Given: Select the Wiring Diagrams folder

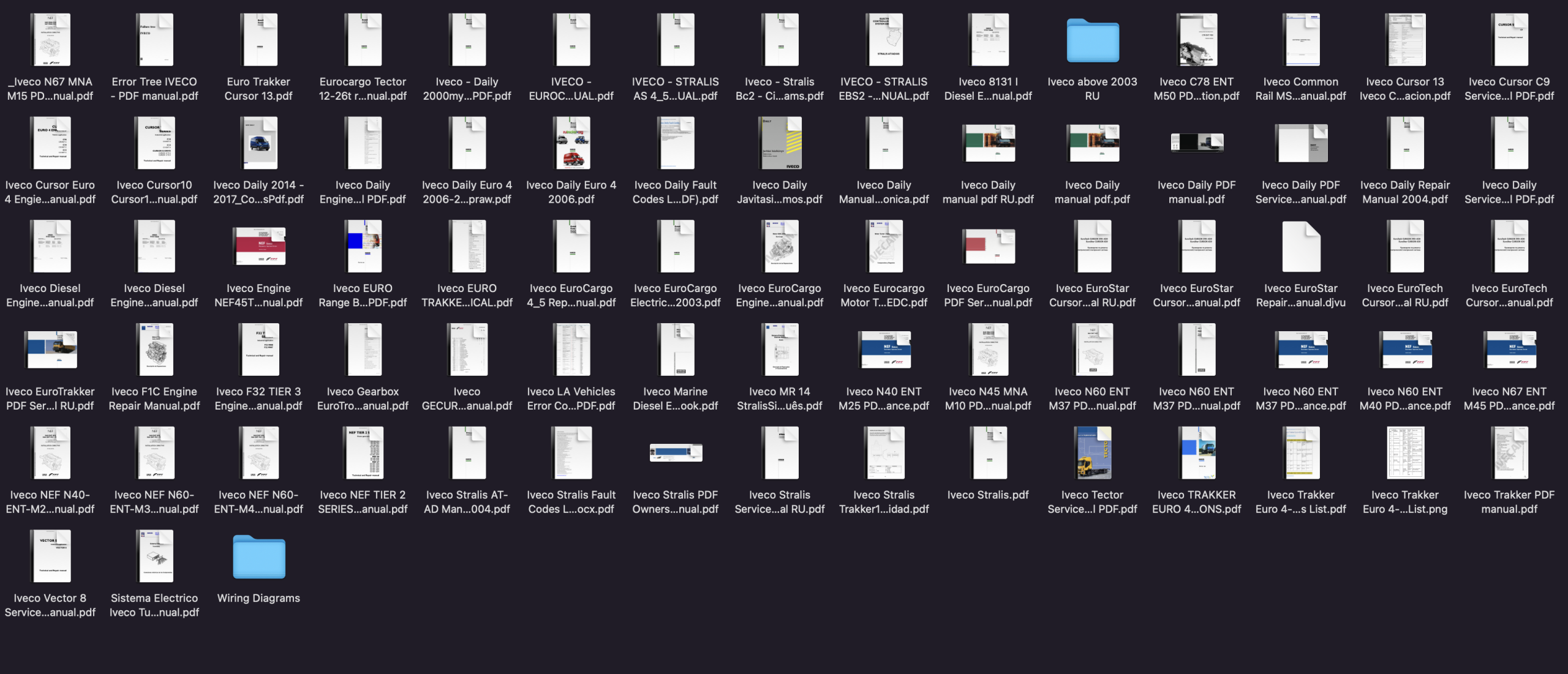Looking at the screenshot, I should click(258, 556).
